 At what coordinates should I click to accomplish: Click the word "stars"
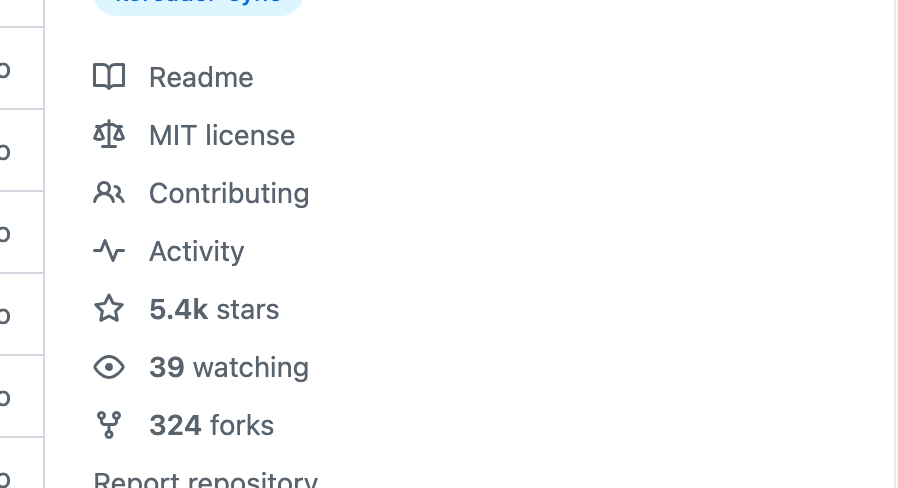coord(248,309)
